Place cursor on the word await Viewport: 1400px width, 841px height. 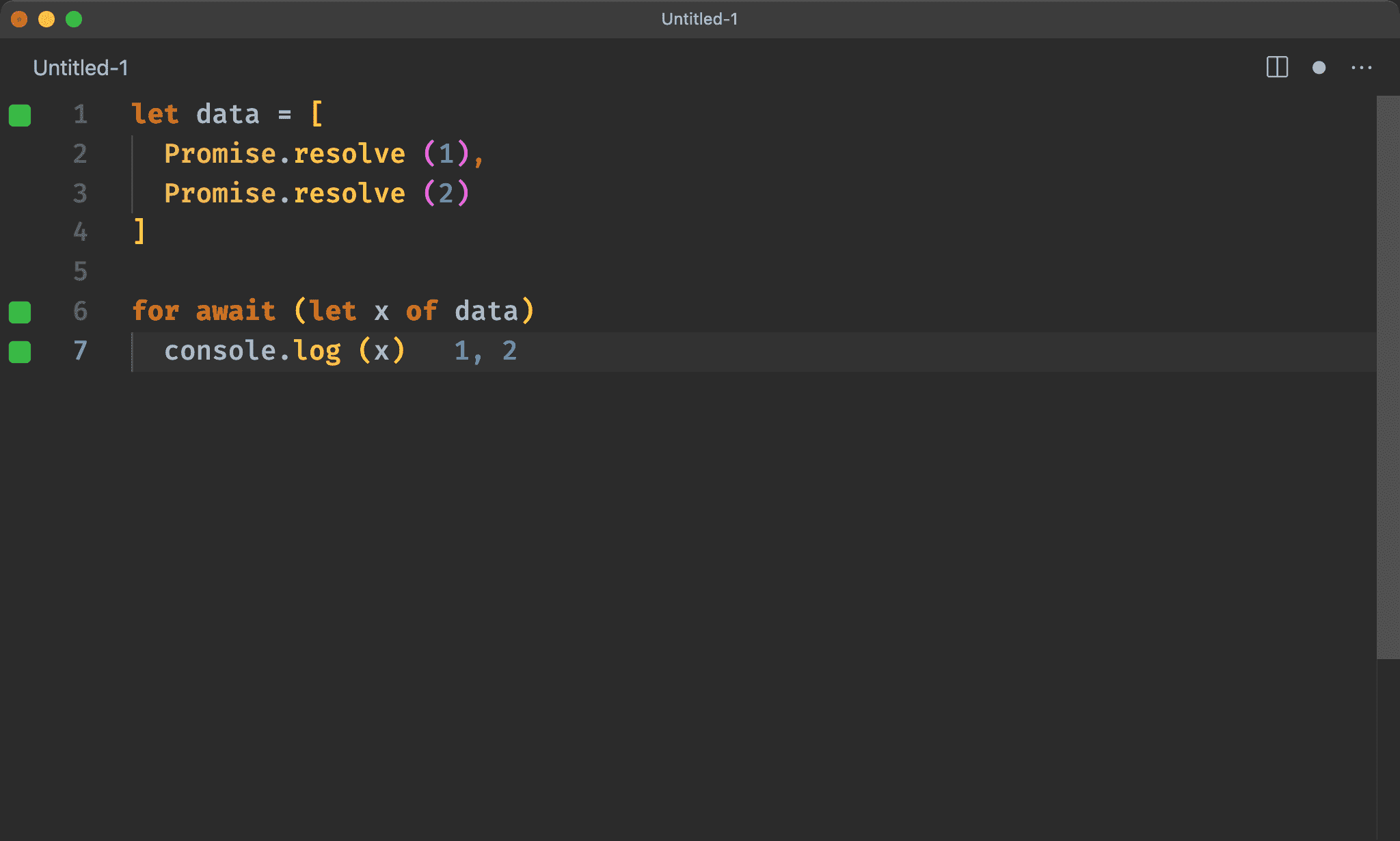(235, 311)
